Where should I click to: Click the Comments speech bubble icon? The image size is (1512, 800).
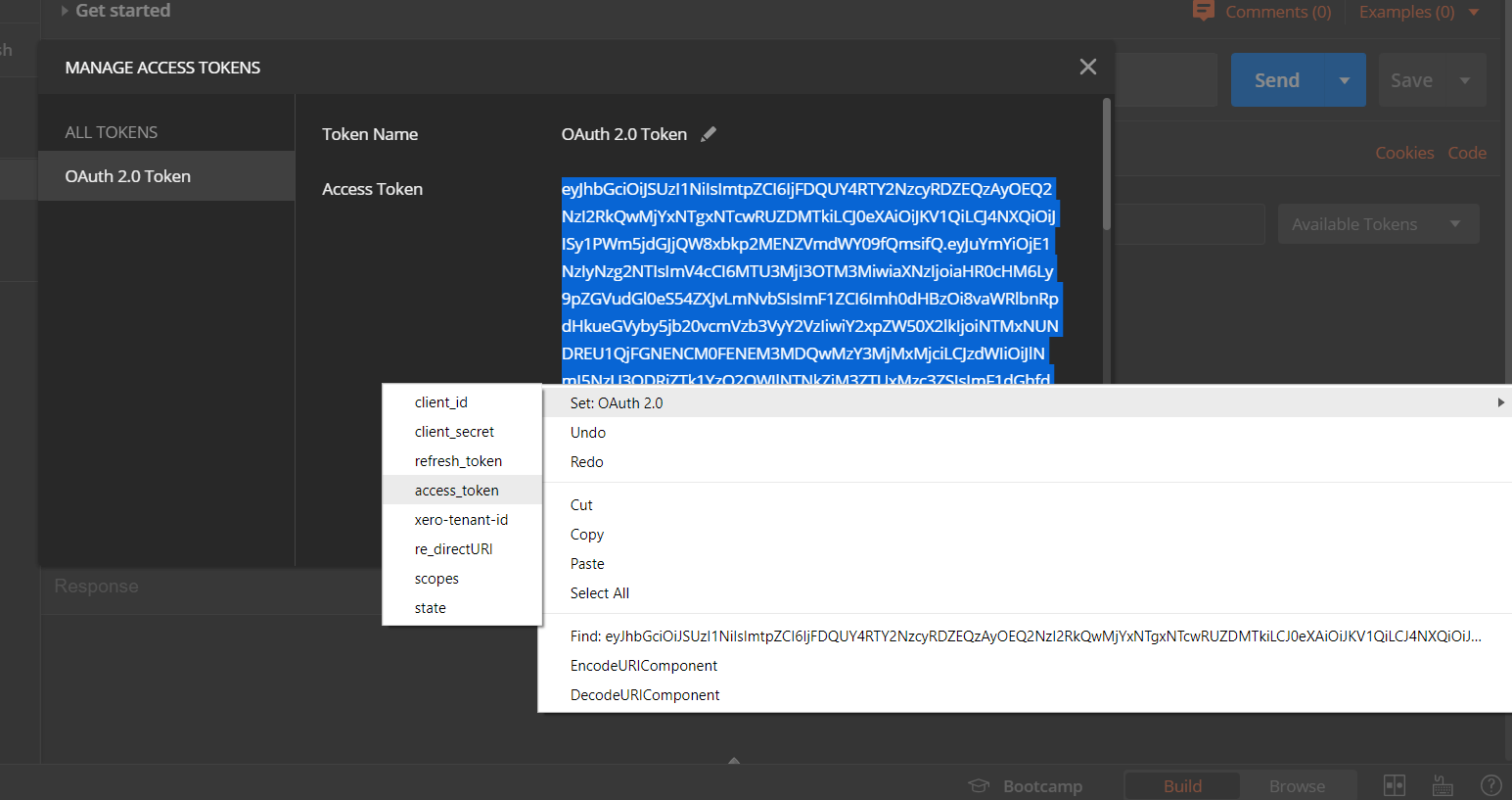1203,11
